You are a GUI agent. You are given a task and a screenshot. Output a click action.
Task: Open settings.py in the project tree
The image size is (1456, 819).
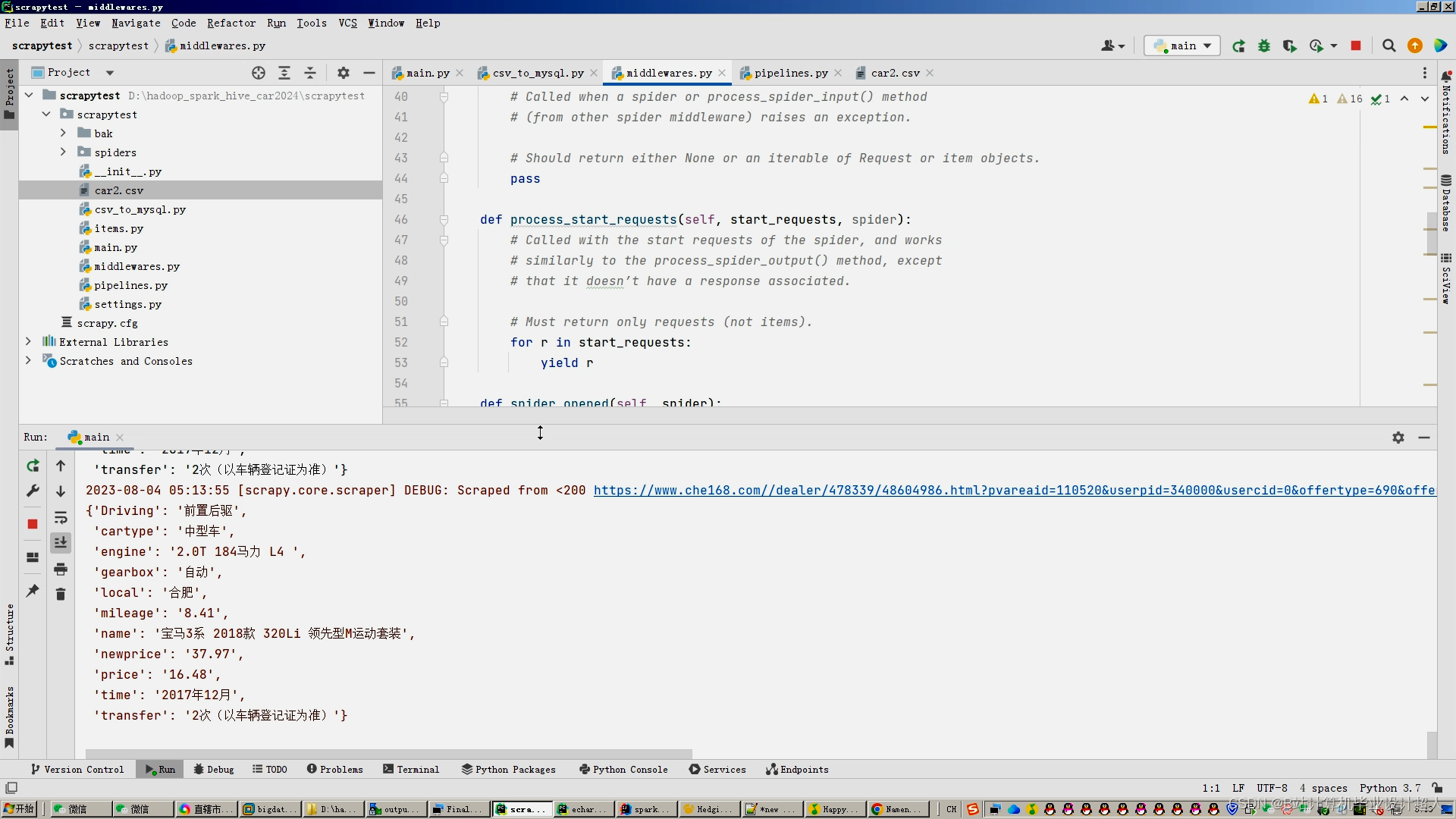[127, 304]
